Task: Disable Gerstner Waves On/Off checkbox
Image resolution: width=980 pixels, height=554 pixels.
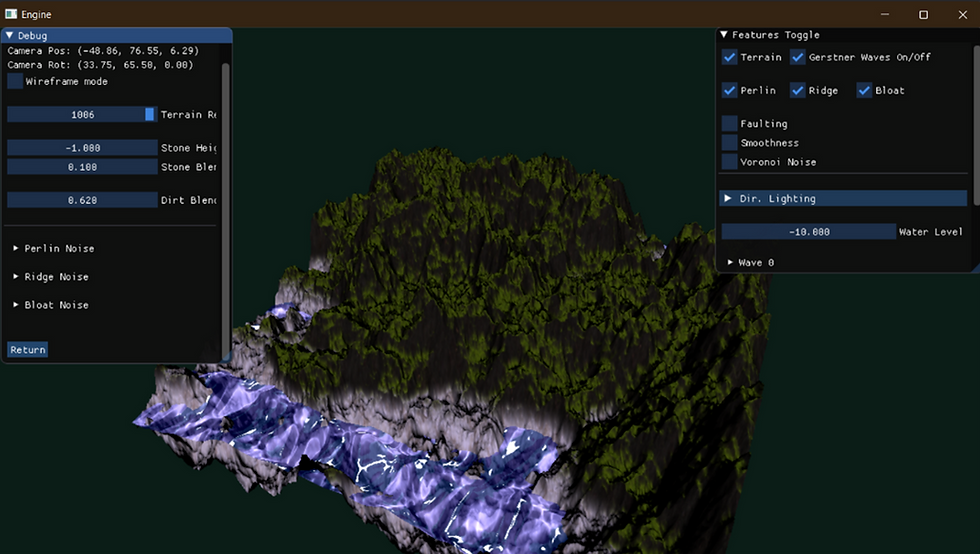Action: [798, 57]
